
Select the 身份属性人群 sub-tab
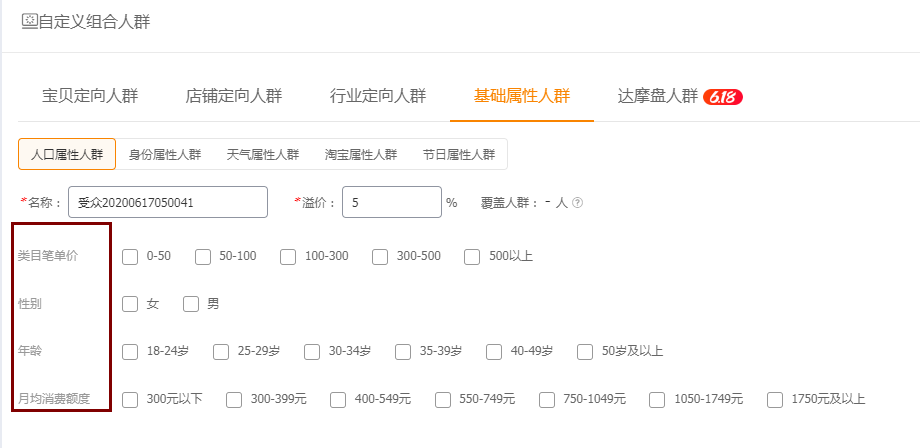coord(165,155)
